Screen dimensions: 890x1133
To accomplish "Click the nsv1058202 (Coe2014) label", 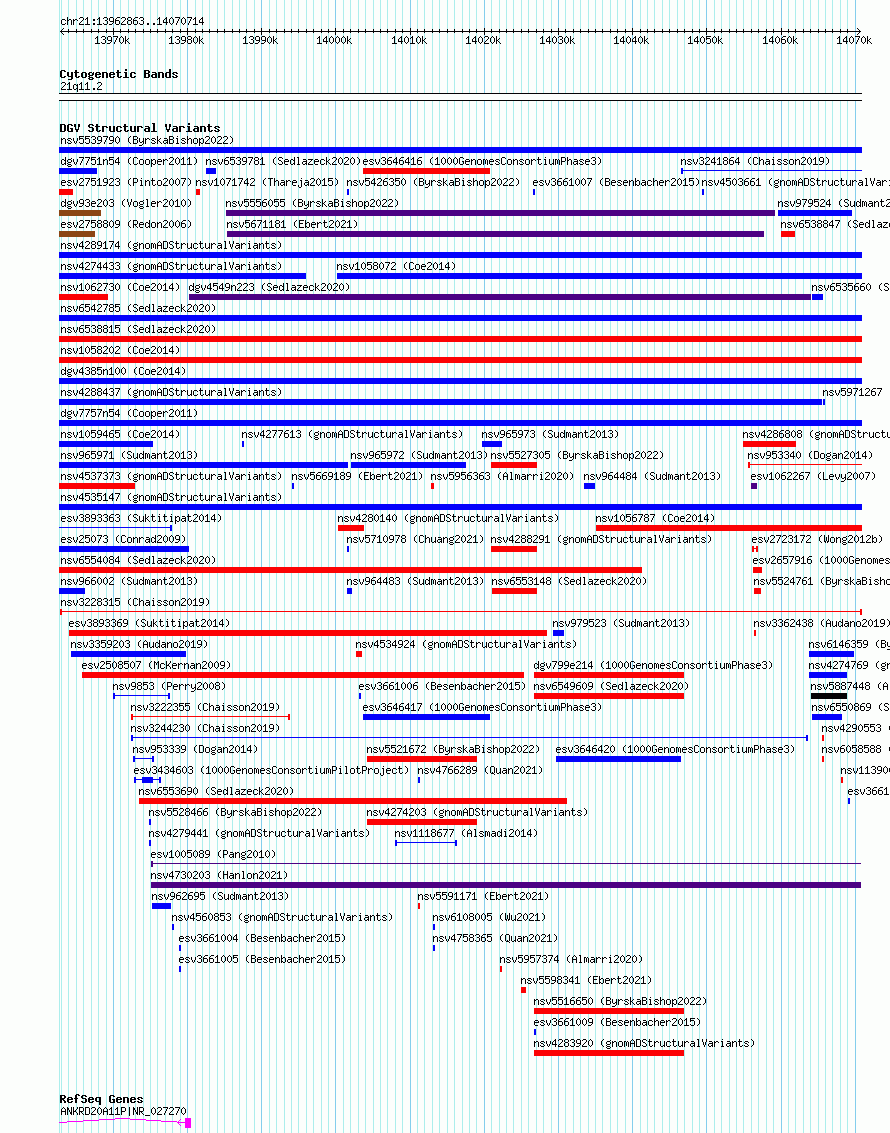I will [x=120, y=350].
